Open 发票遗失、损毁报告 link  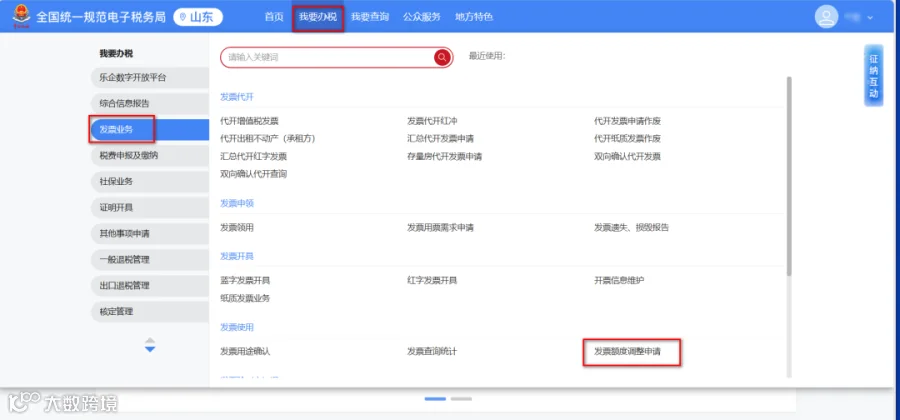[x=631, y=227]
